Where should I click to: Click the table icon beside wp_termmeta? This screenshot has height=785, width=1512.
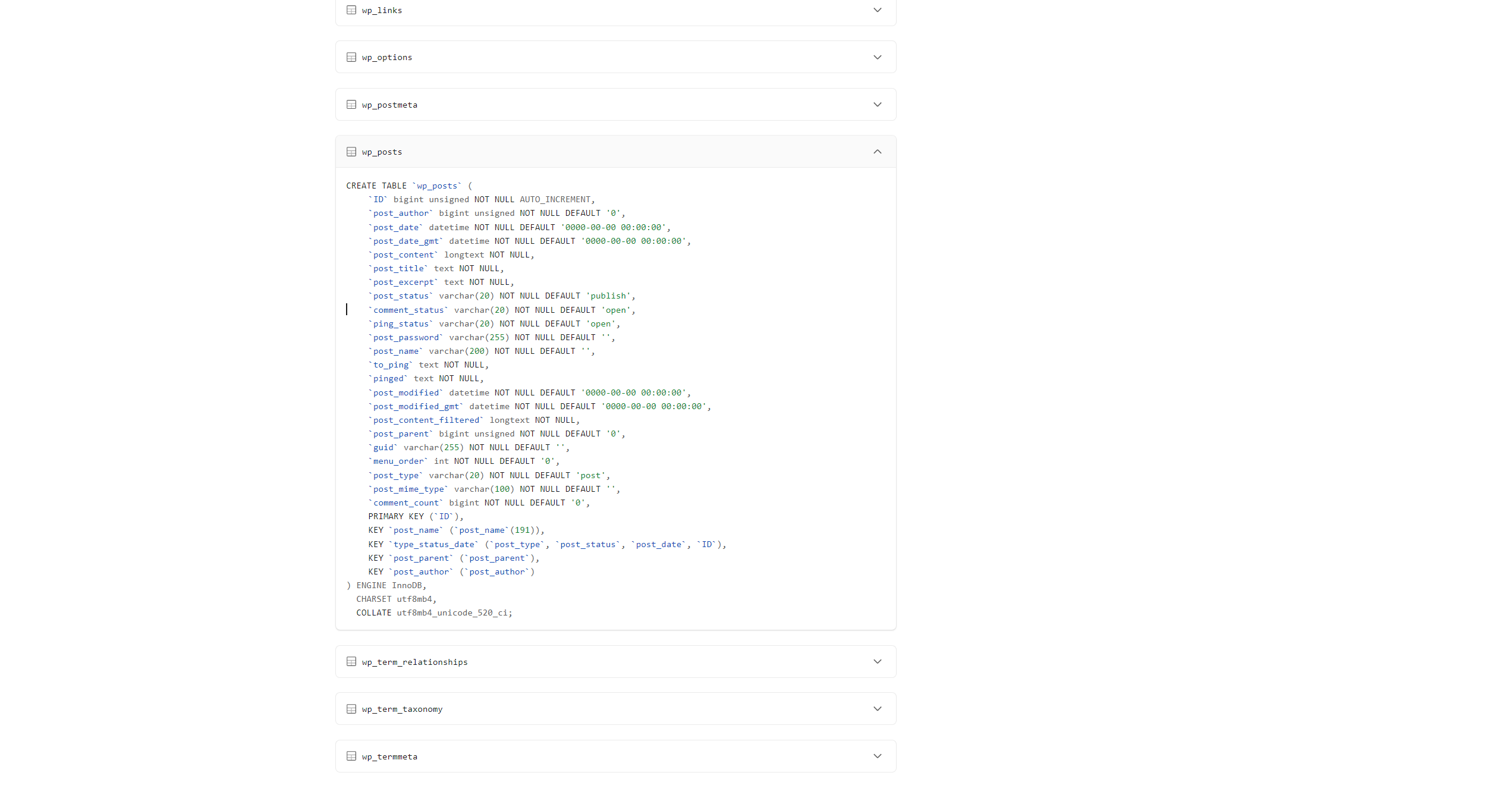[x=351, y=756]
